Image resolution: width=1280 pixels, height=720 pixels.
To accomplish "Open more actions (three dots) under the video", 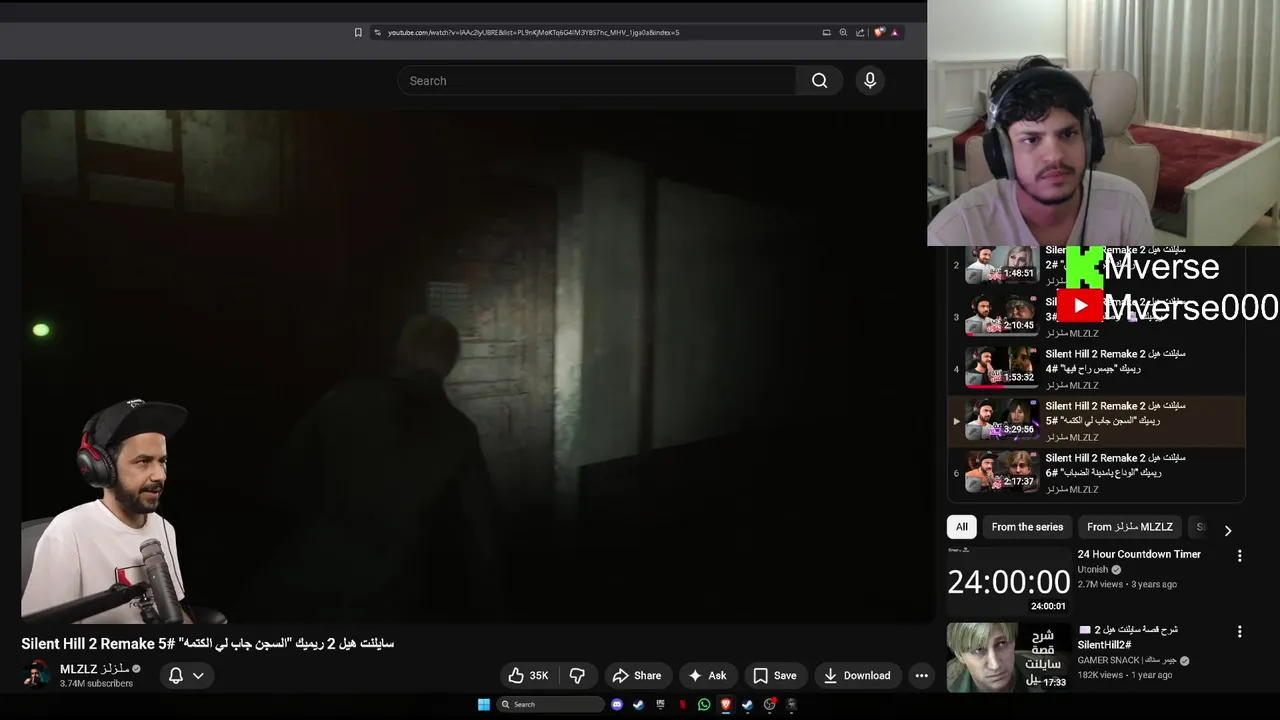I will pyautogui.click(x=922, y=676).
